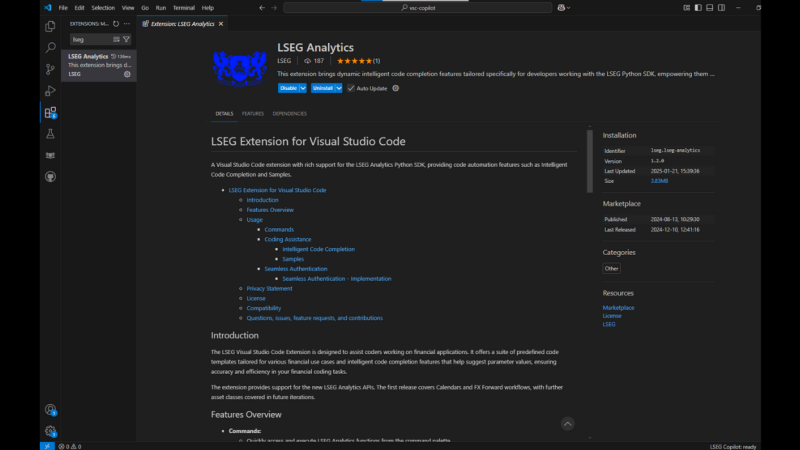Screen dimensions: 800x450
Task: Open the View menu
Action: pyautogui.click(x=128, y=8)
